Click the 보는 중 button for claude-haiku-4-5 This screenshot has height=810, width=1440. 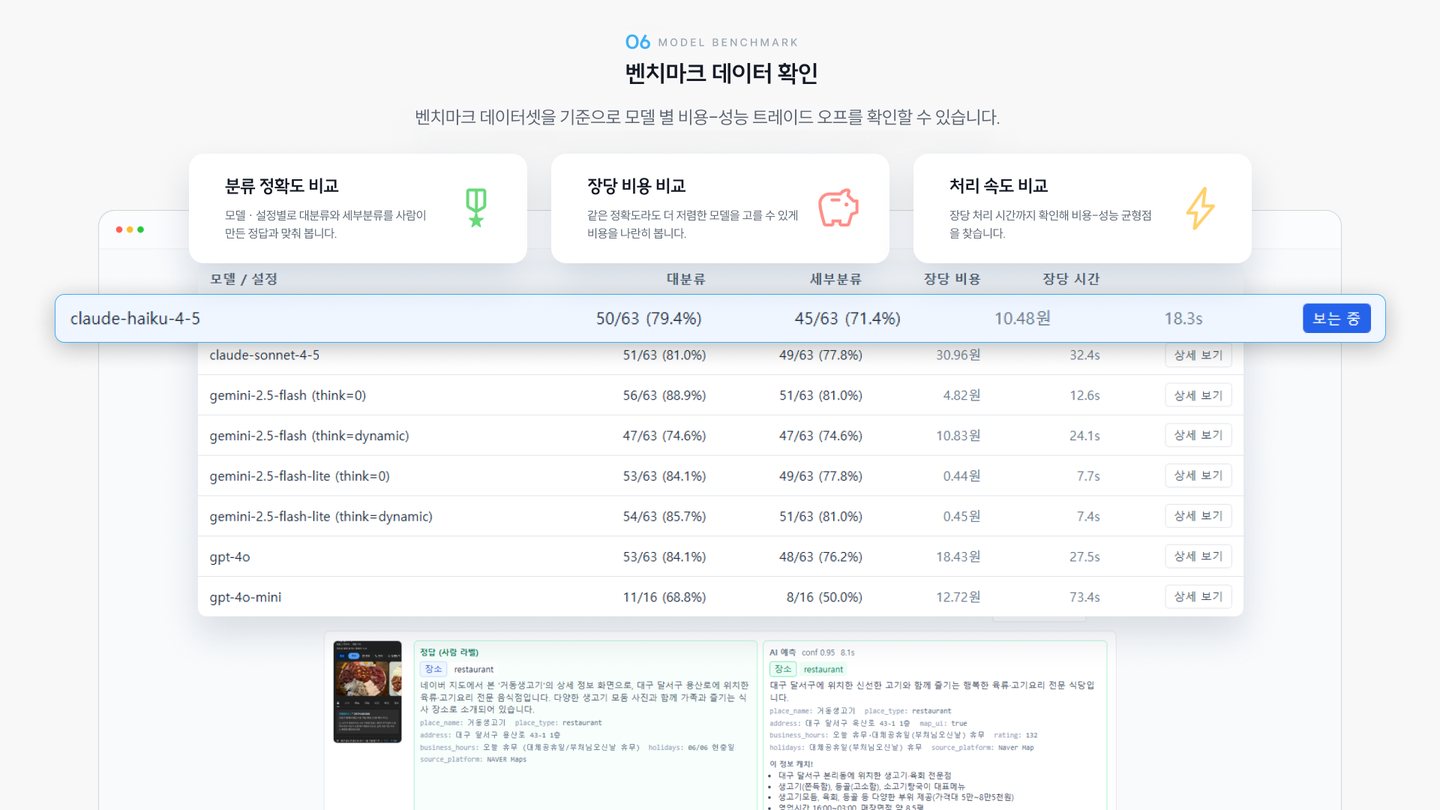click(1336, 319)
